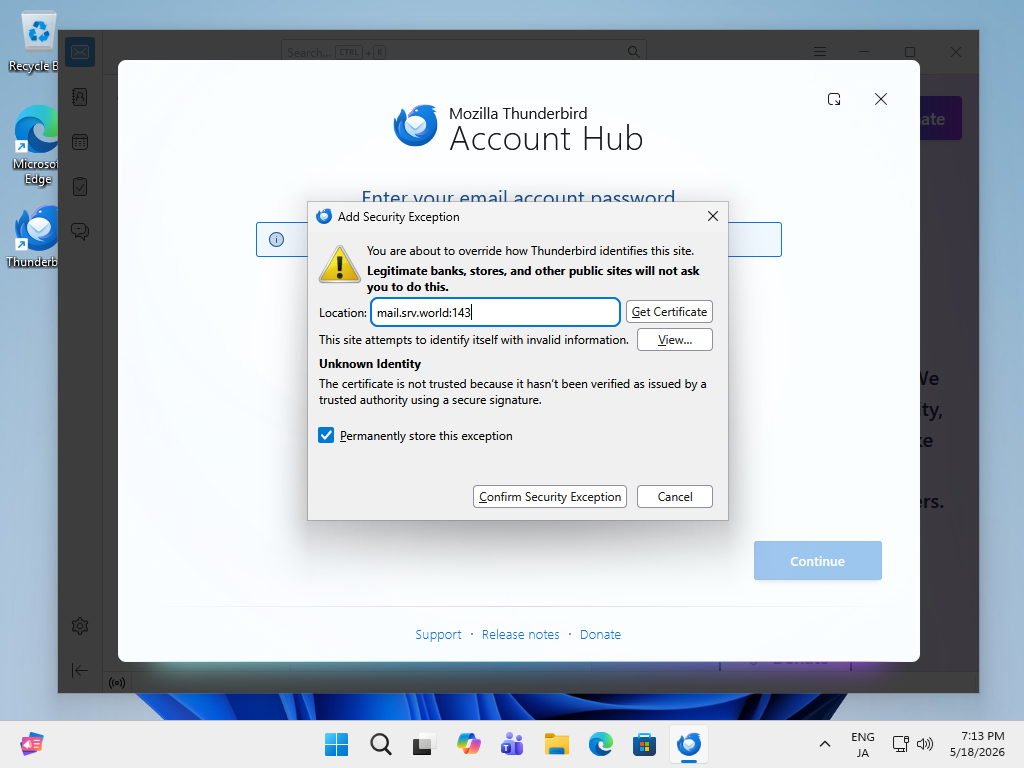
Task: Cancel the security exception dialog
Action: tap(675, 496)
